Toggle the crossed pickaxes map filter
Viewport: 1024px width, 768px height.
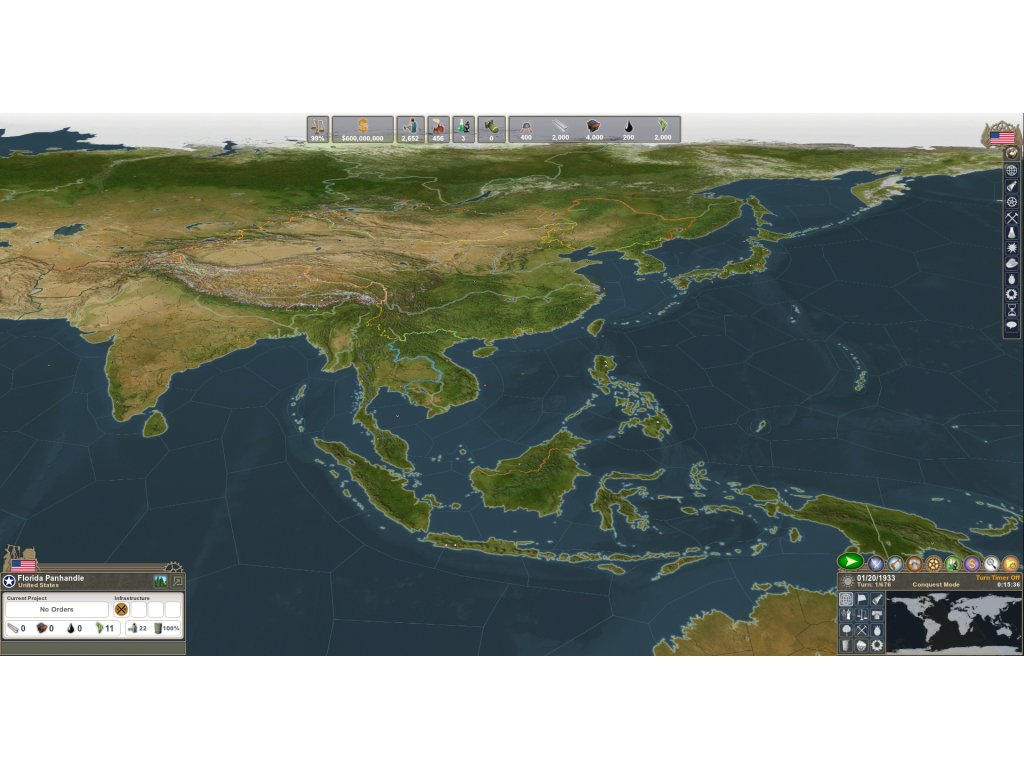861,630
